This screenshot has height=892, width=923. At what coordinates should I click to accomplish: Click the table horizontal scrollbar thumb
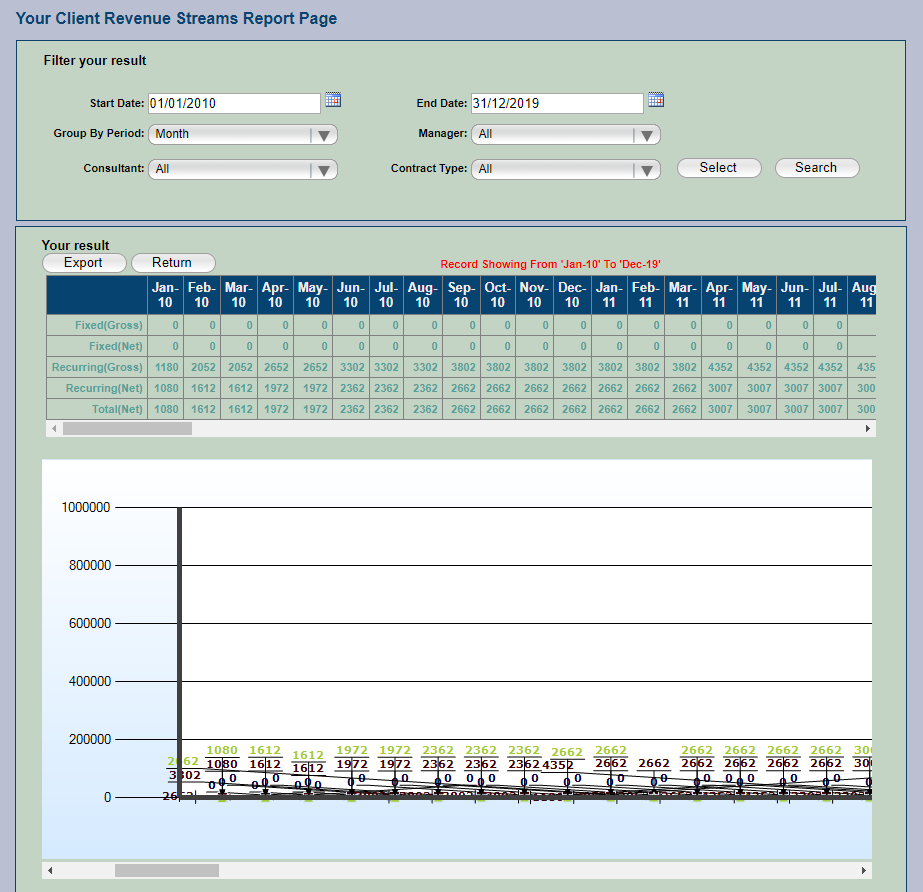click(x=127, y=429)
